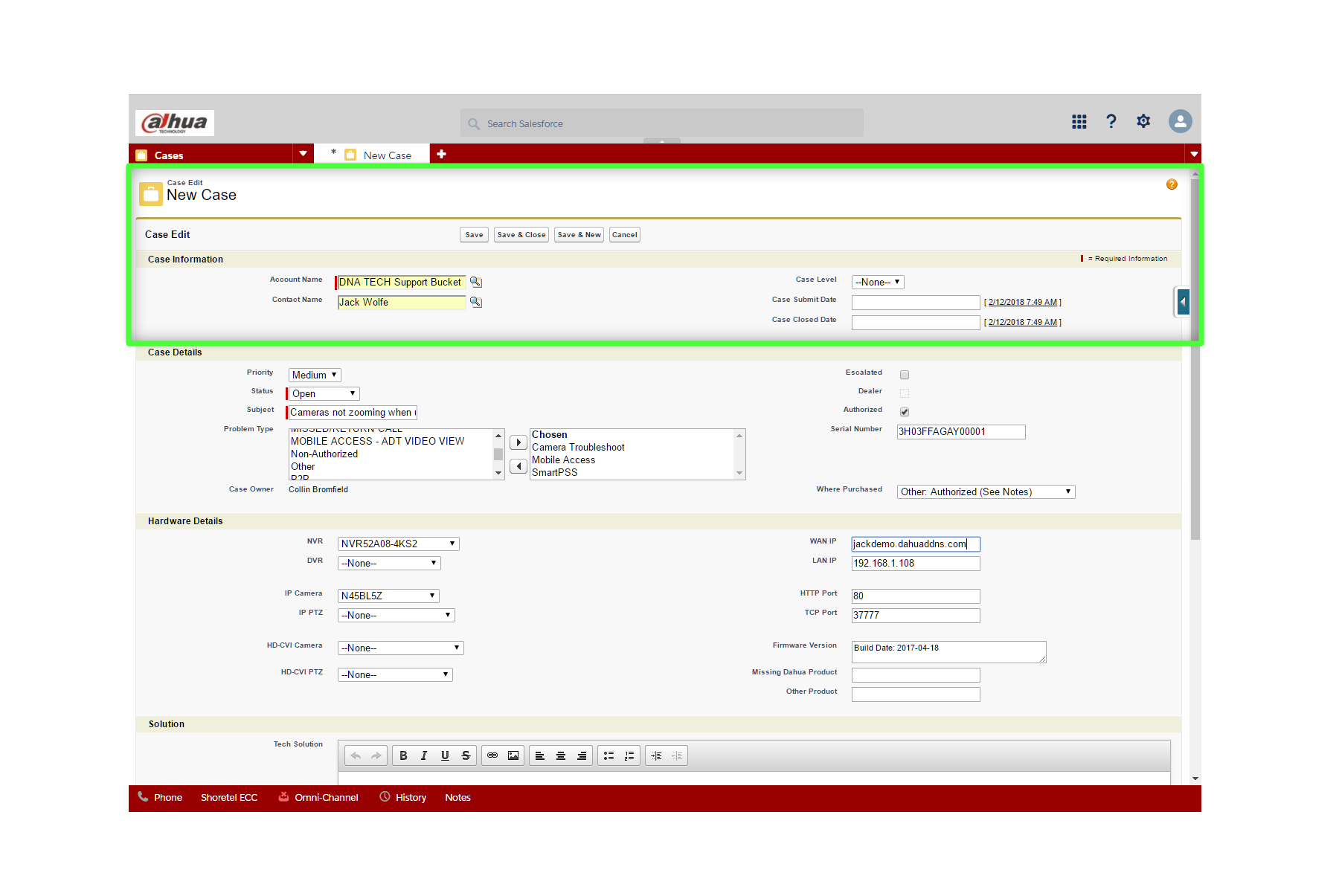Screen dimensions: 1339x896
Task: Check the Escalated checkbox
Action: (x=905, y=375)
